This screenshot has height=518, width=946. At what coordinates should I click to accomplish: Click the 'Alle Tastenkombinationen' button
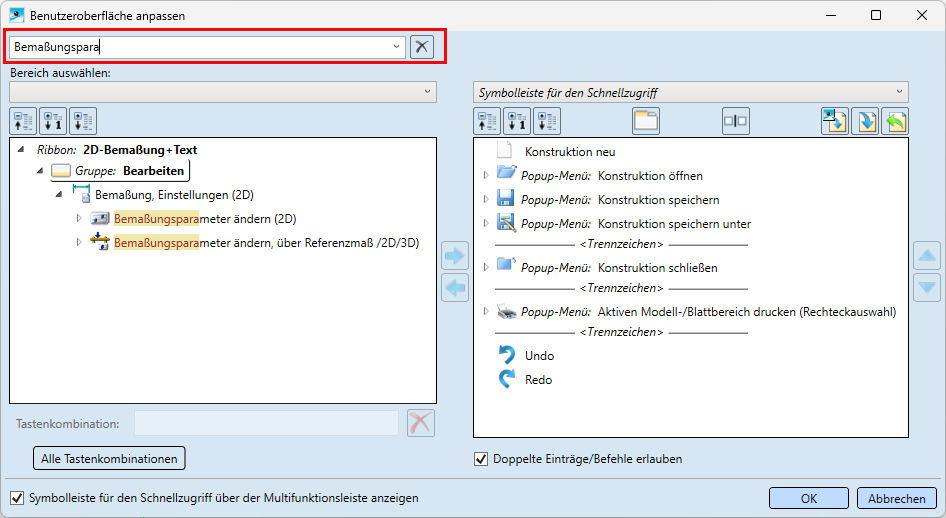point(110,459)
